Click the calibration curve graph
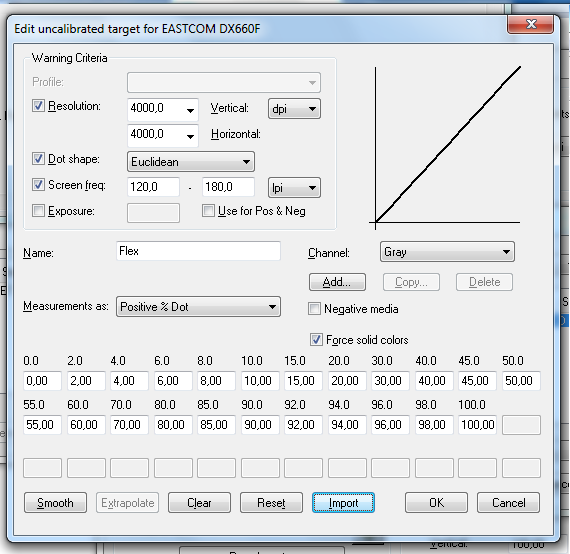Screen dimensions: 570x554 [445, 147]
